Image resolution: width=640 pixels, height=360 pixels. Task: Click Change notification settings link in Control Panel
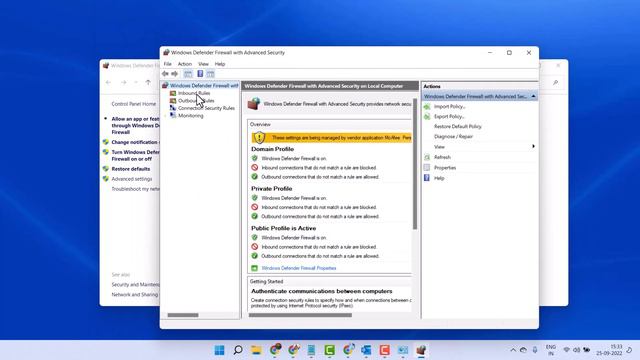pos(135,142)
